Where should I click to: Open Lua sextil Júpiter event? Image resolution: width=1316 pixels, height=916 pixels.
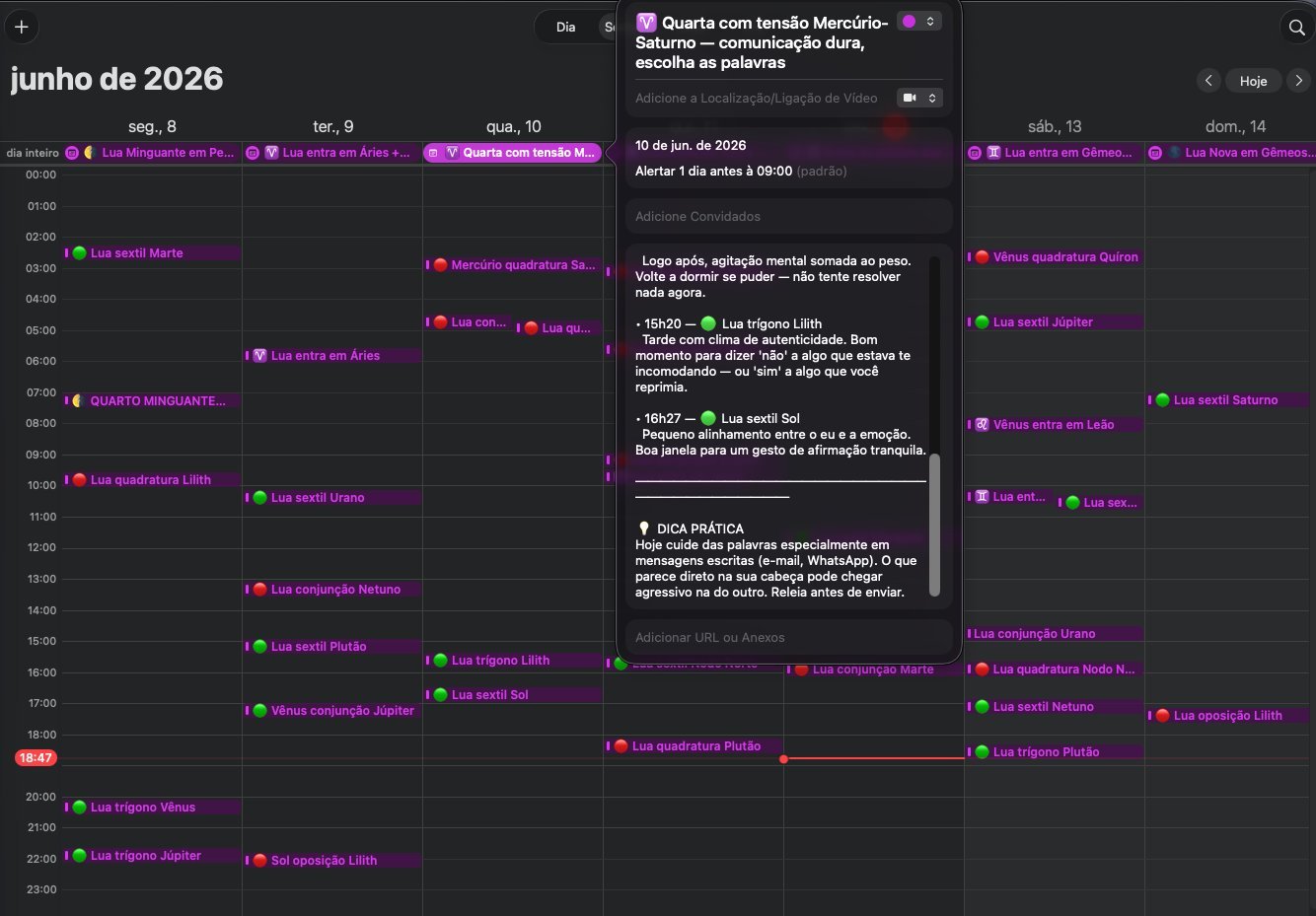[1056, 322]
